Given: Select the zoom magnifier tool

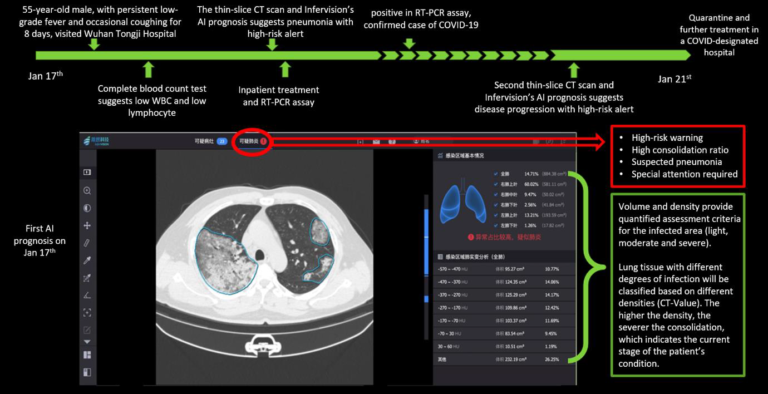Looking at the screenshot, I should [x=87, y=191].
